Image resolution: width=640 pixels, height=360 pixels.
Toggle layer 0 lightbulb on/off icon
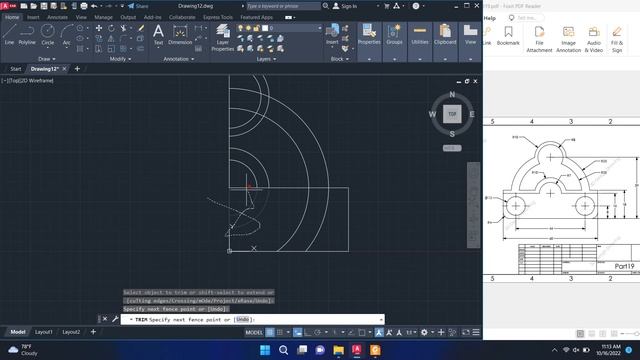[x=240, y=28]
